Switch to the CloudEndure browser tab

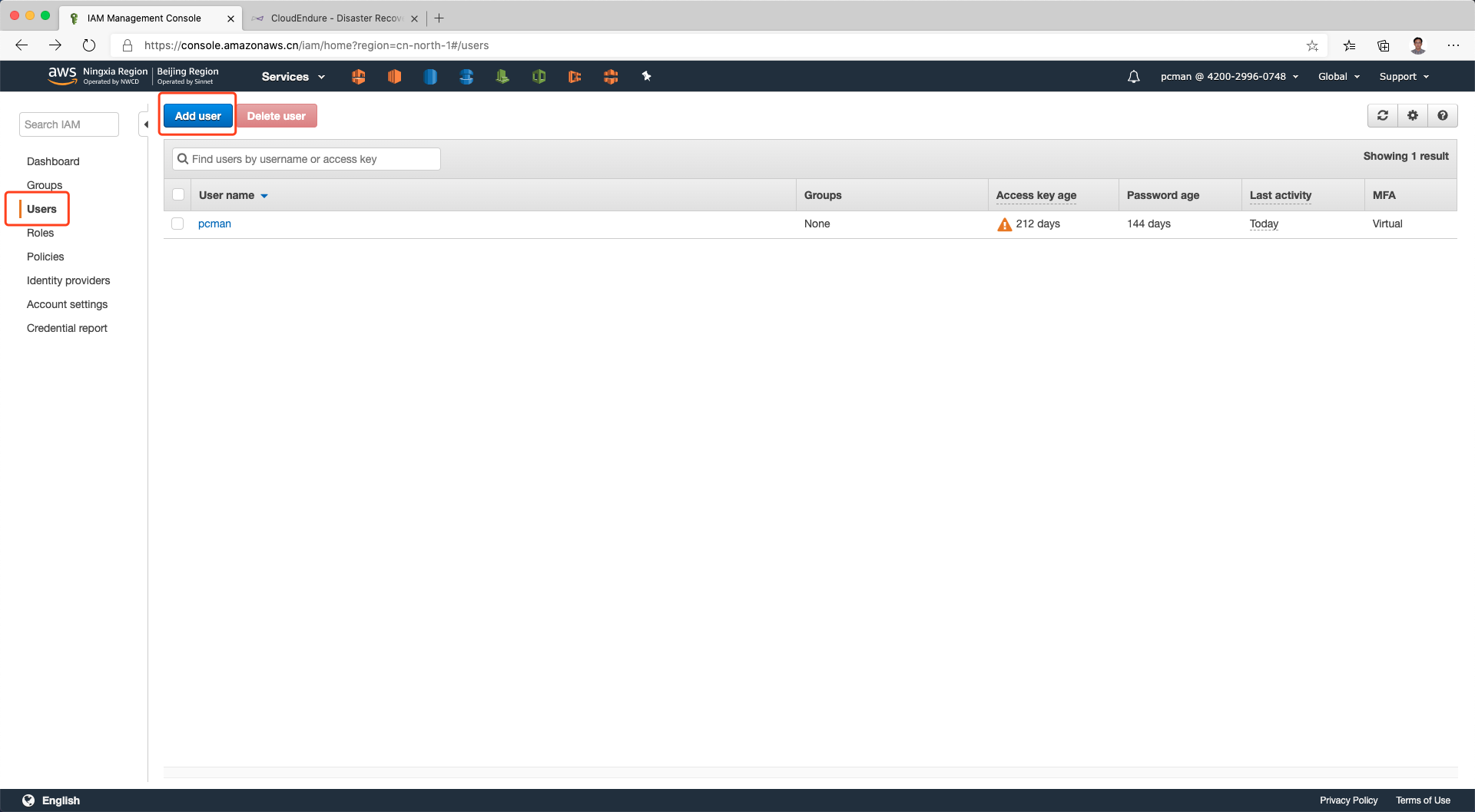click(x=335, y=18)
